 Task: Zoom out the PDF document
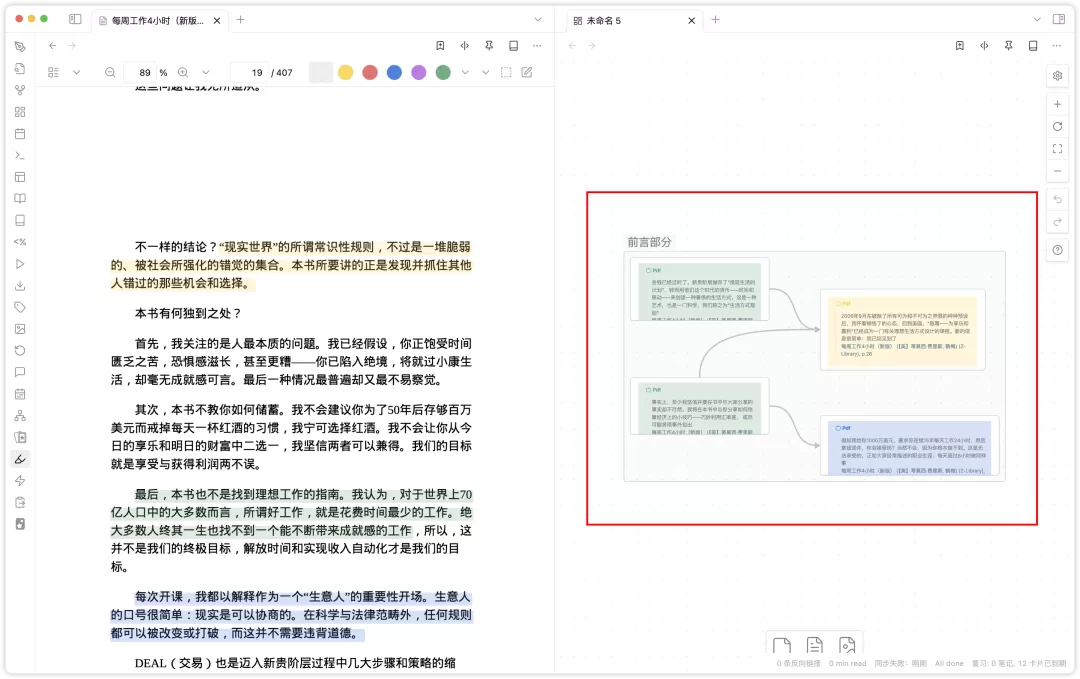coord(110,72)
